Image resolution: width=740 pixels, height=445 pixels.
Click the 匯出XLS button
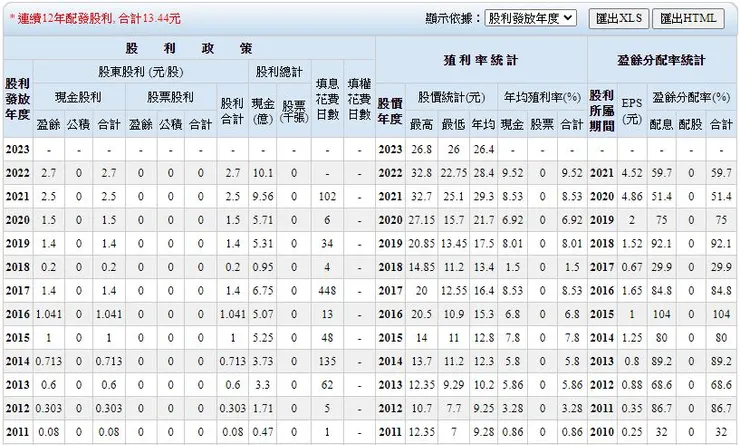pos(618,18)
